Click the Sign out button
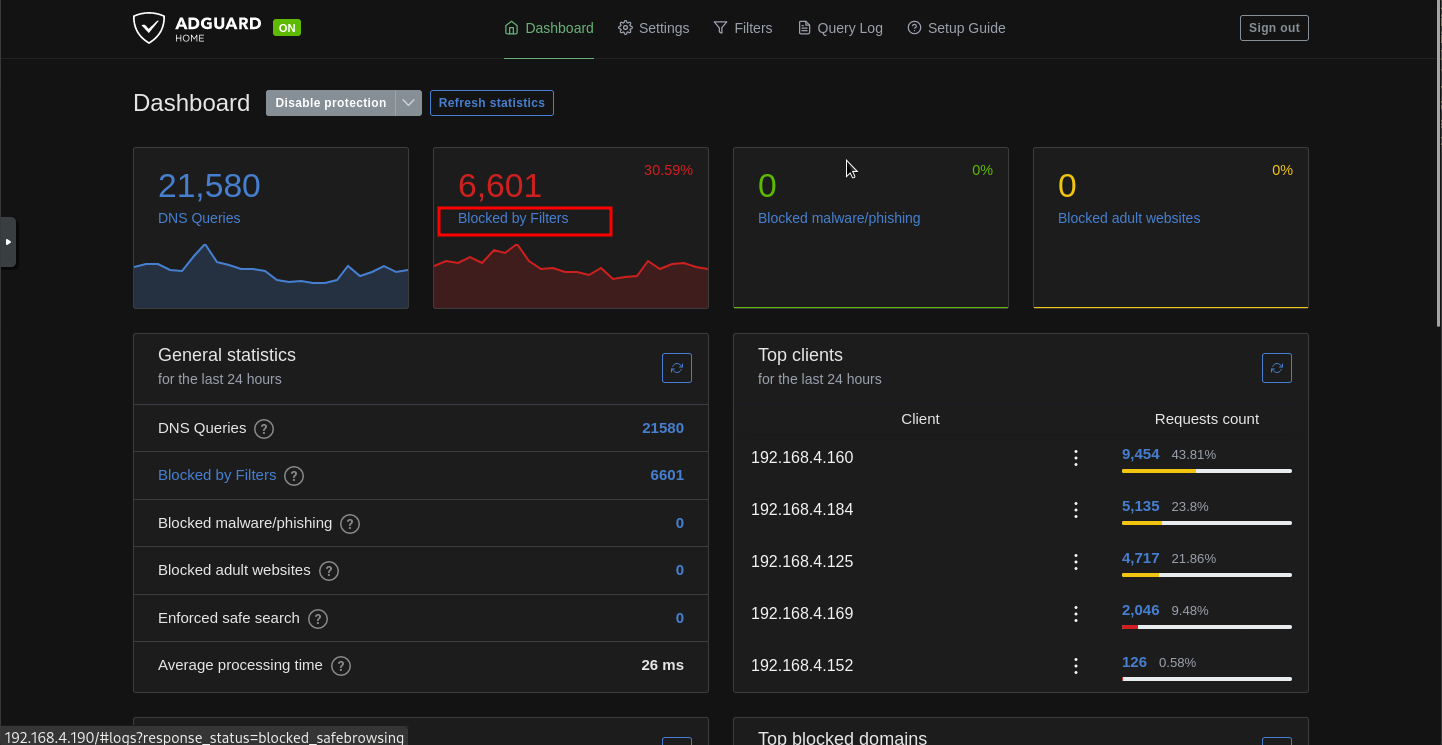1442x745 pixels. point(1274,28)
